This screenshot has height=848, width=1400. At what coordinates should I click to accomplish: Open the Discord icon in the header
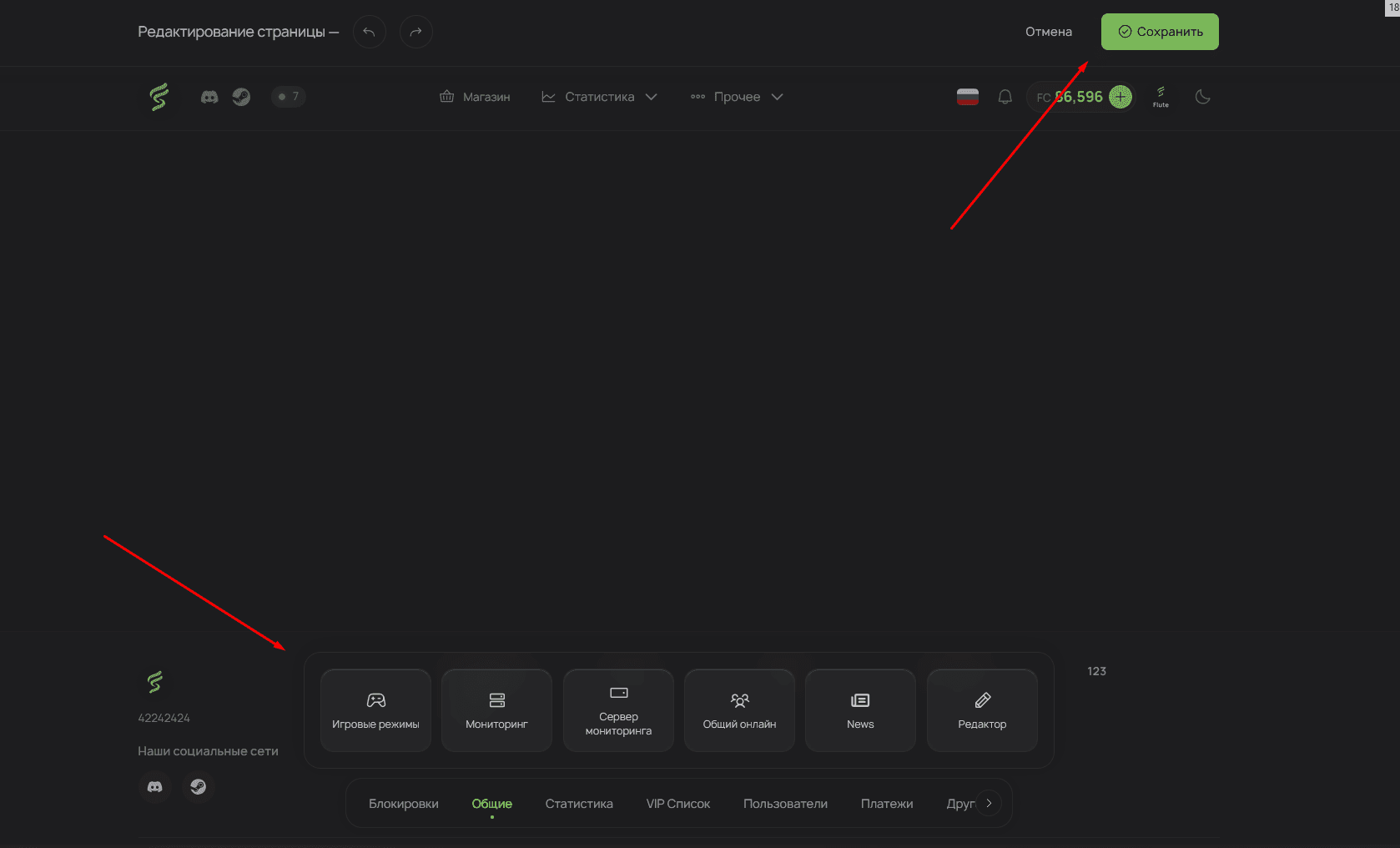coord(208,96)
